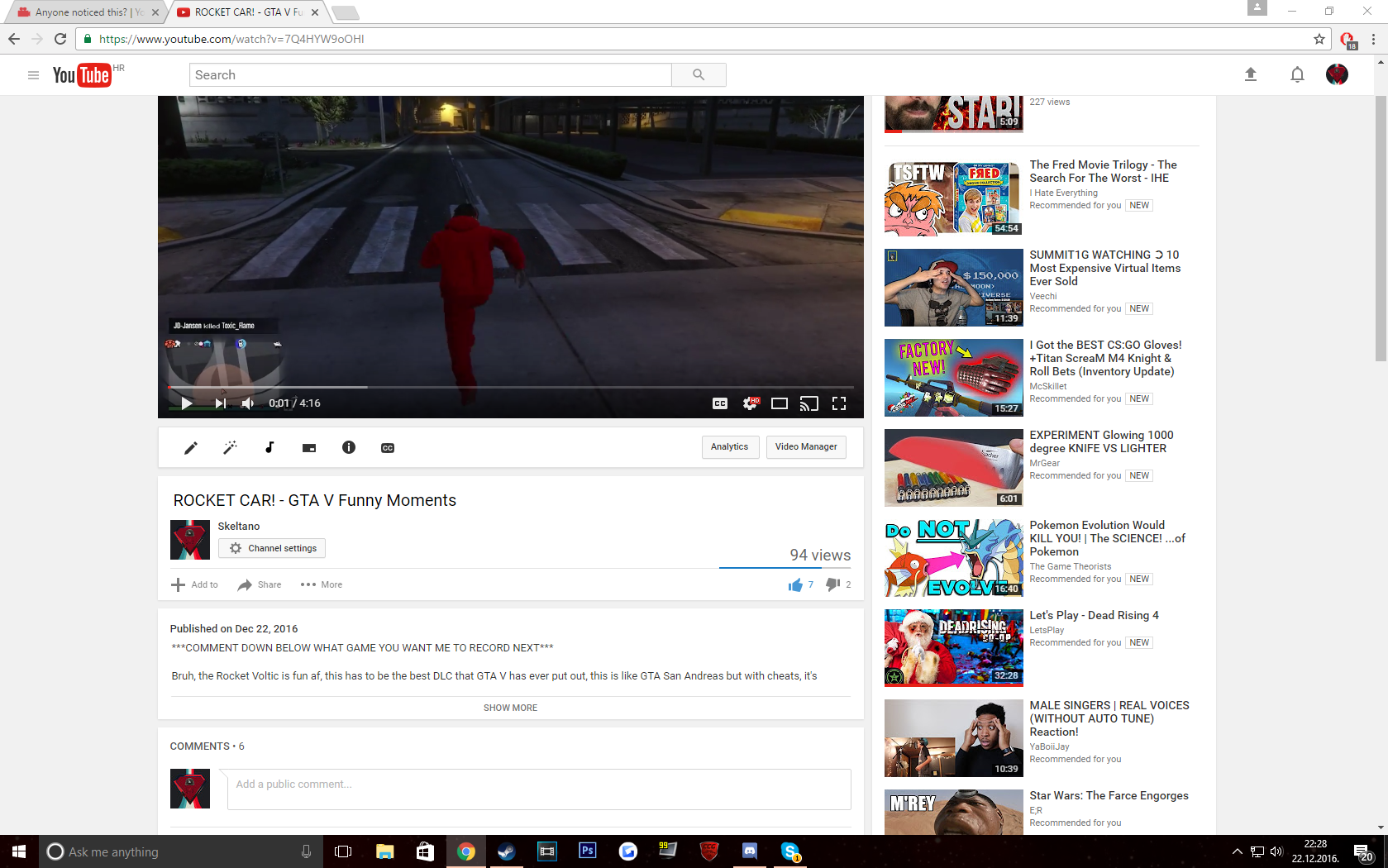The height and width of the screenshot is (868, 1388).
Task: Open Chrome three-dot menu
Action: coord(1373,39)
